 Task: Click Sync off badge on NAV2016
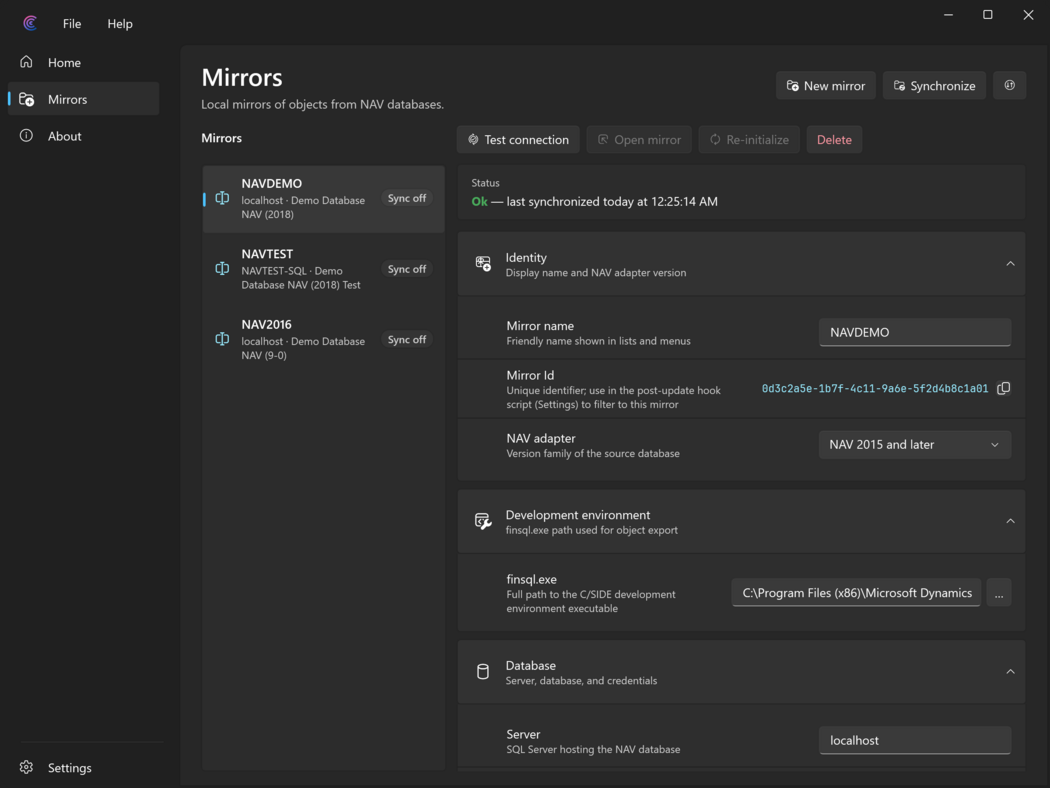pos(406,339)
